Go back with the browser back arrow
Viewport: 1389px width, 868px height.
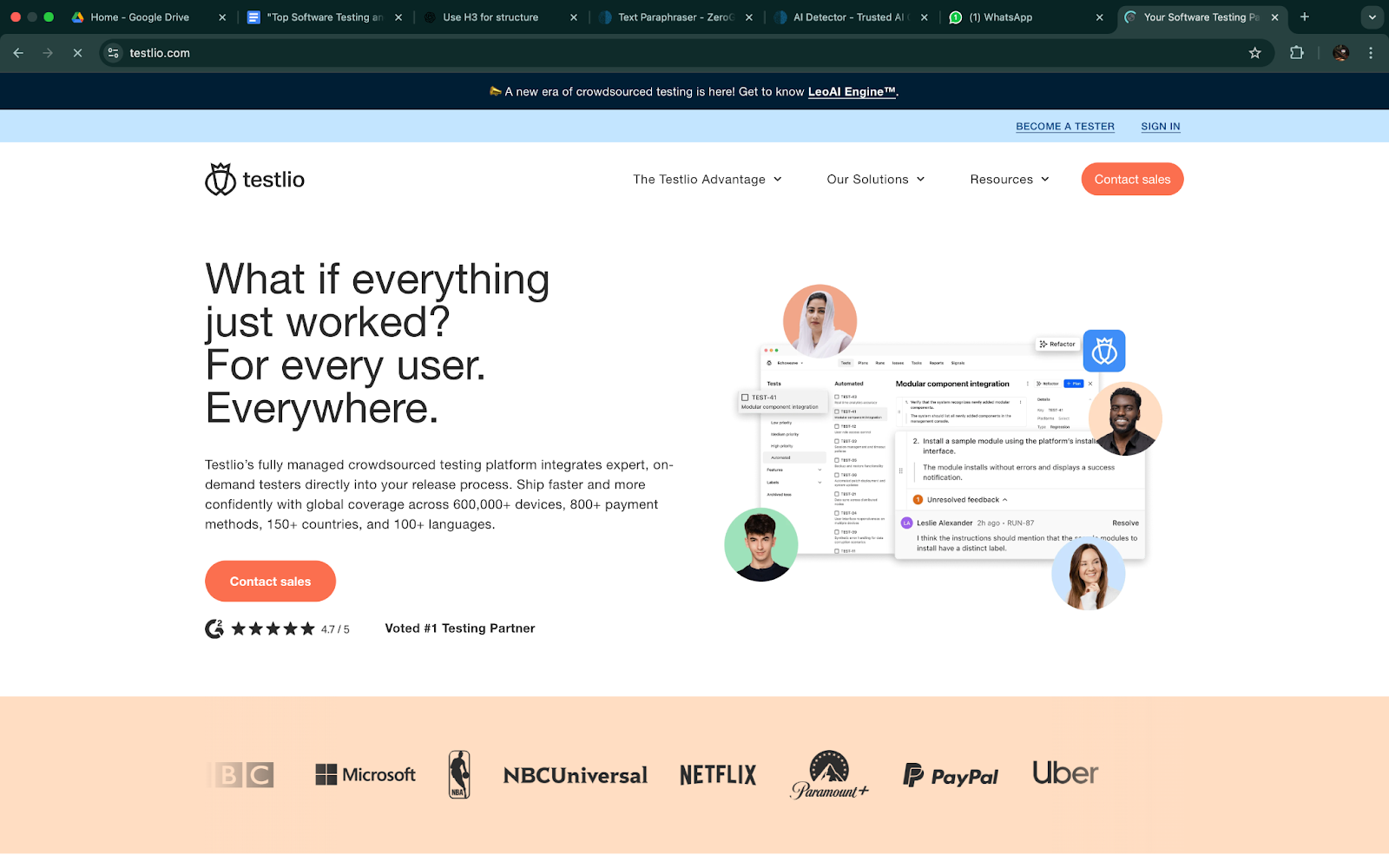(x=18, y=53)
